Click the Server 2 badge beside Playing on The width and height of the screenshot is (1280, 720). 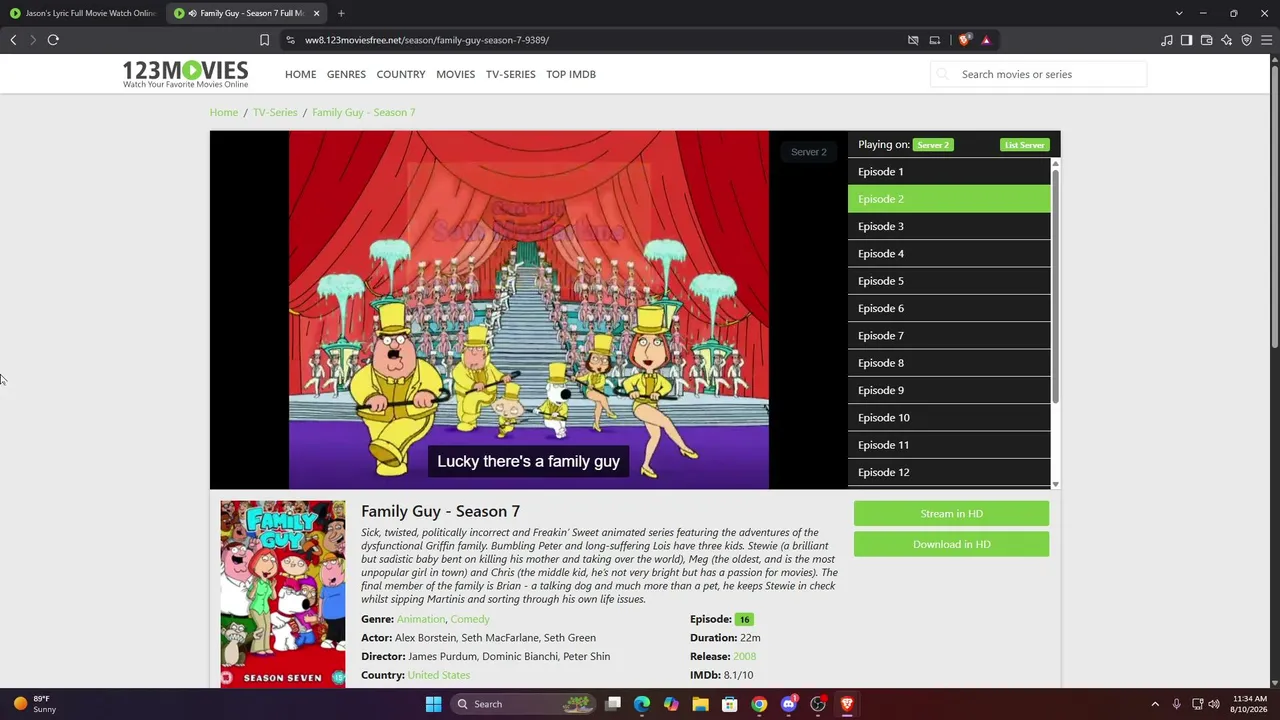(x=933, y=145)
